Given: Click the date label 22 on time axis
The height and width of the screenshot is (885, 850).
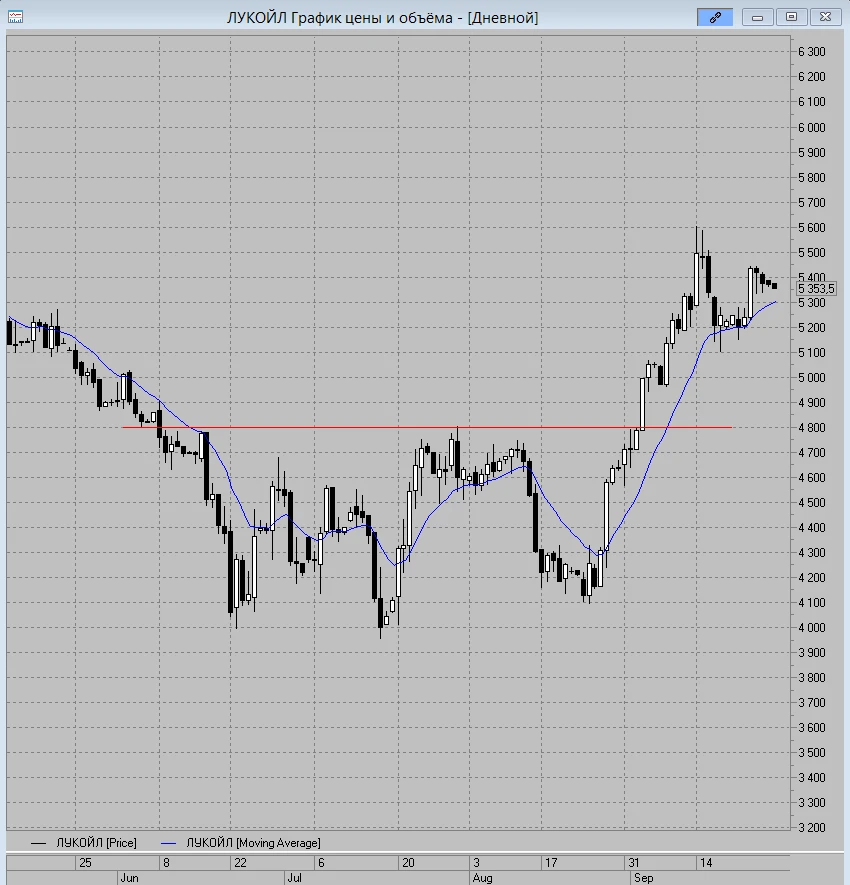Looking at the screenshot, I should [240, 862].
